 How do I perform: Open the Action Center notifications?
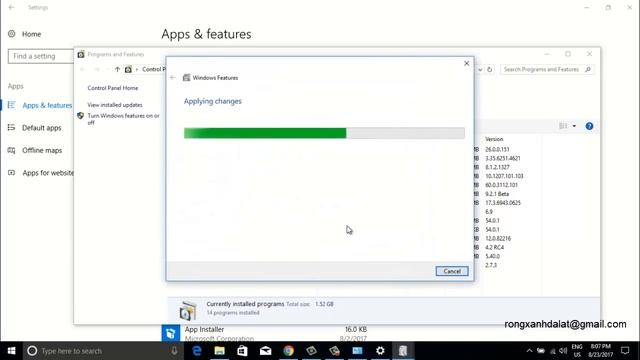[x=625, y=351]
